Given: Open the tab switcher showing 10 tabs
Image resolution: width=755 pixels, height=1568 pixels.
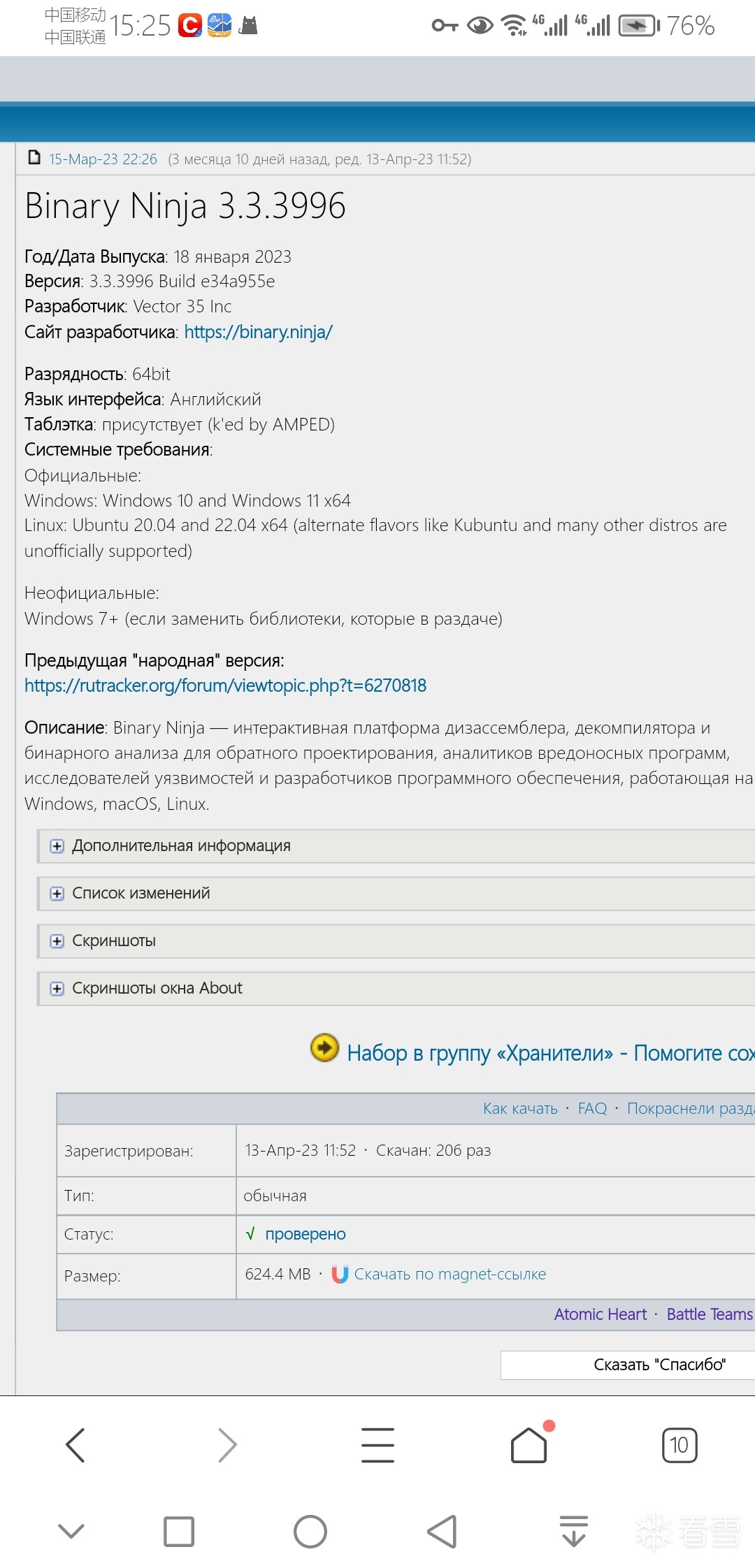Looking at the screenshot, I should point(679,1445).
